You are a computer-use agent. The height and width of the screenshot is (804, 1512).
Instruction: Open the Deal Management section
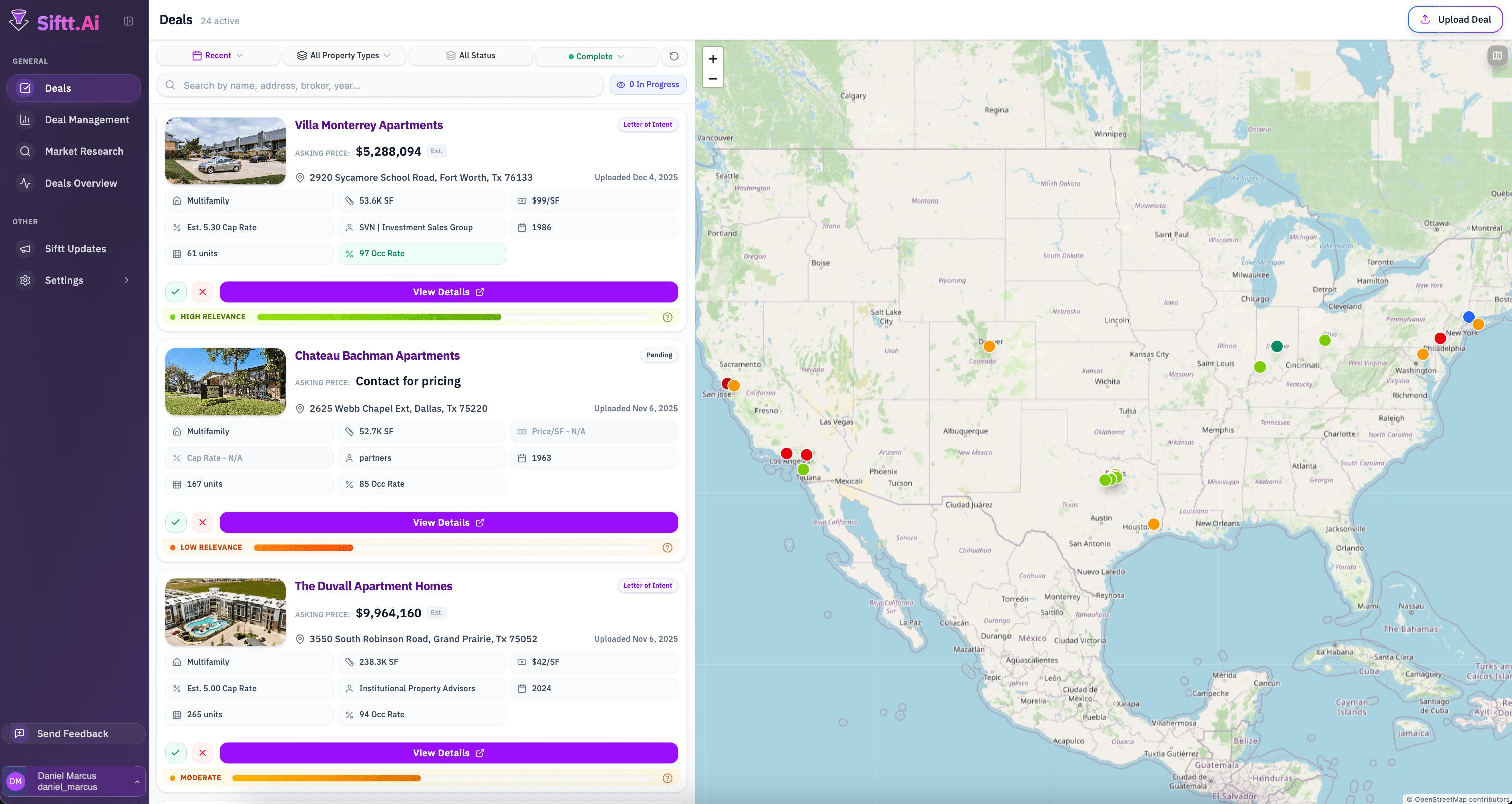87,119
